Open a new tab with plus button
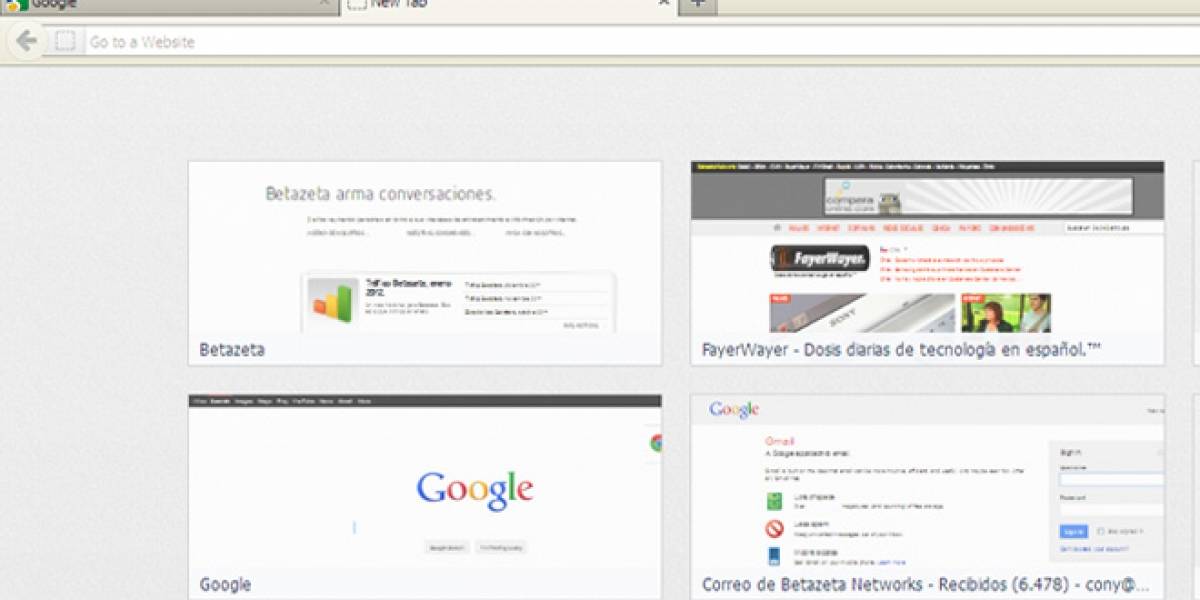Viewport: 1200px width, 600px height. point(698,5)
